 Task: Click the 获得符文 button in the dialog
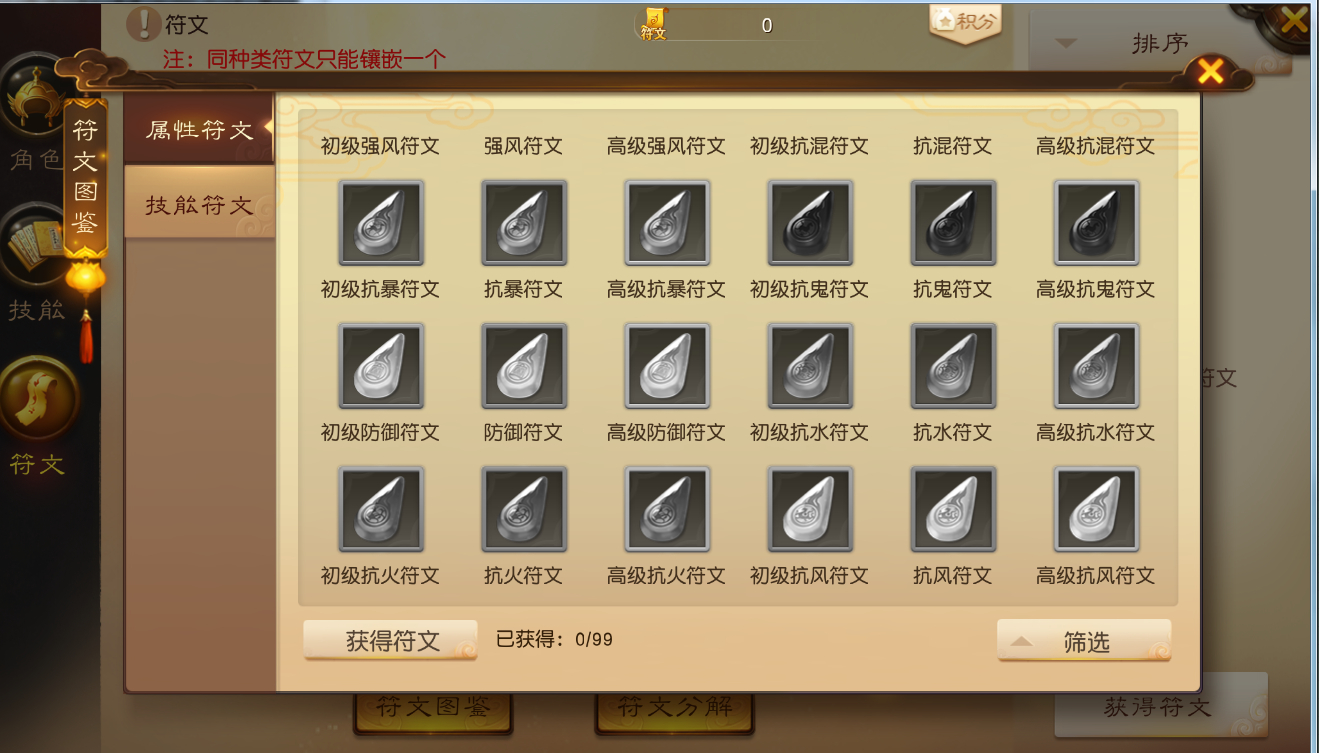click(391, 641)
